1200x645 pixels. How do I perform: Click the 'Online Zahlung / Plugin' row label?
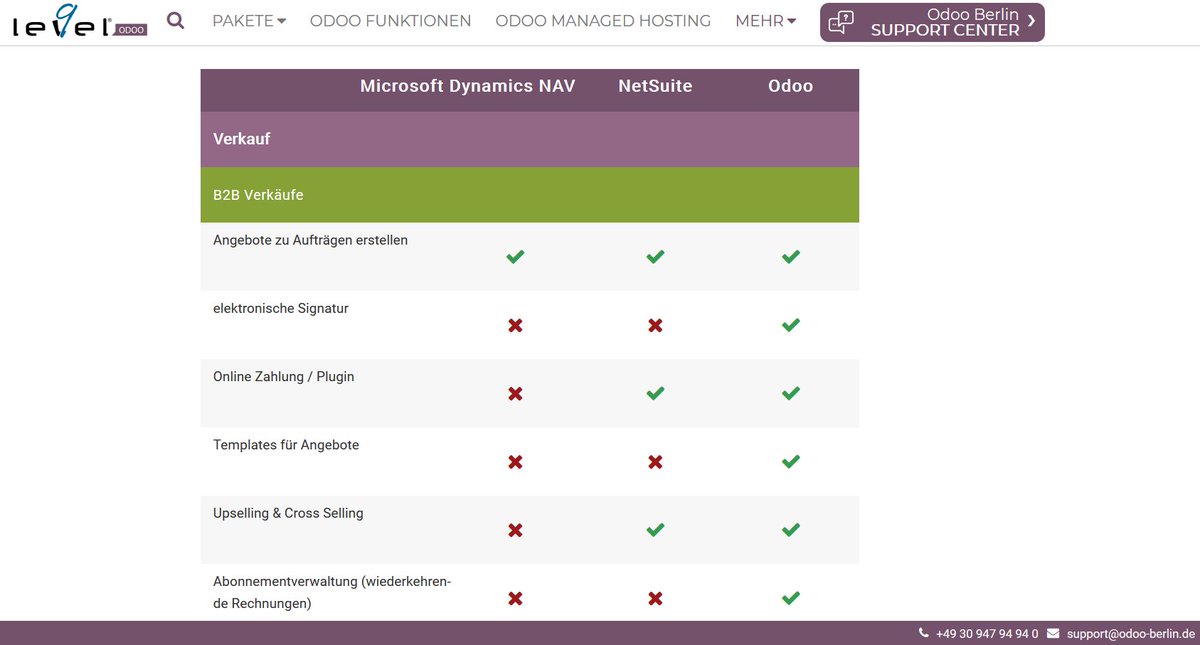point(284,376)
